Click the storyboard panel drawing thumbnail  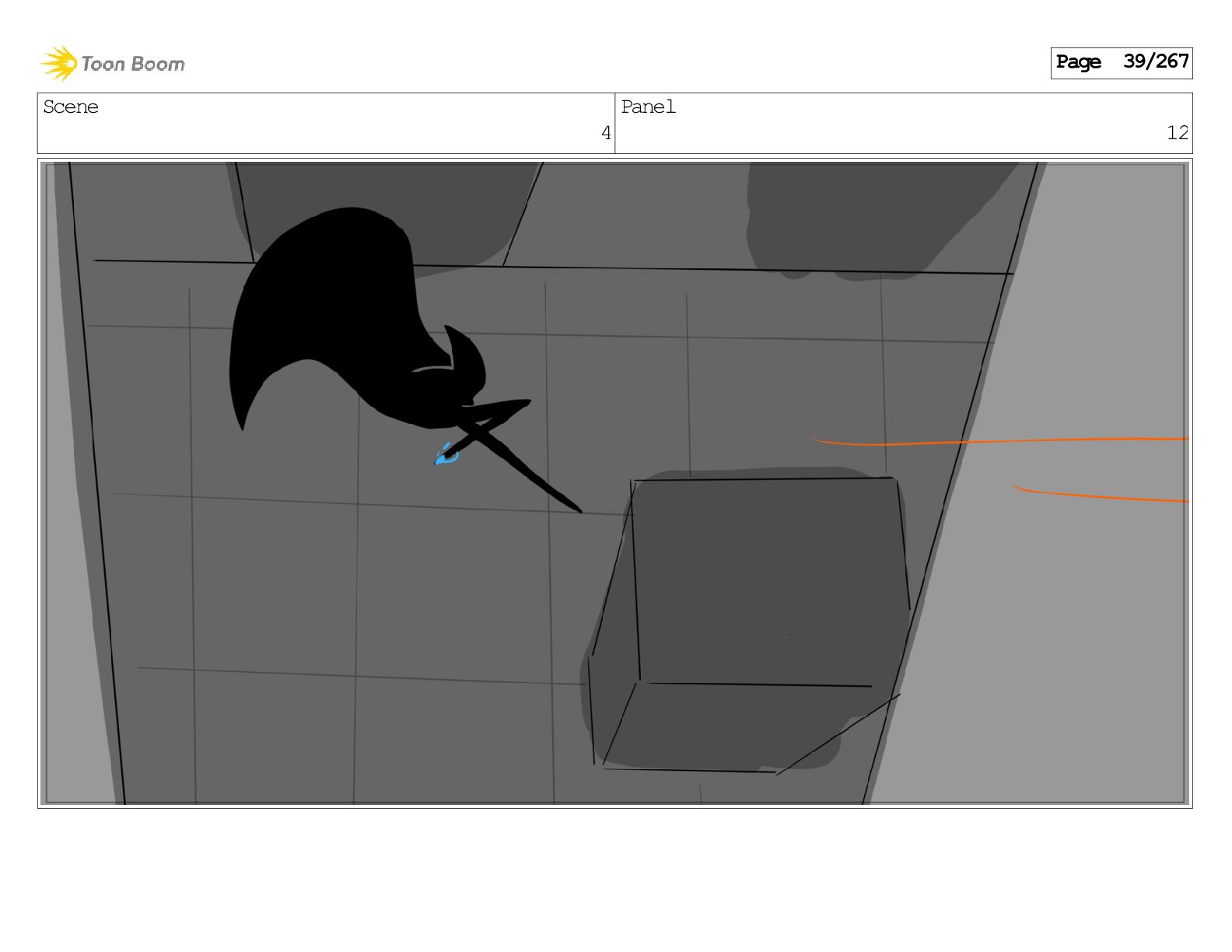[615, 483]
